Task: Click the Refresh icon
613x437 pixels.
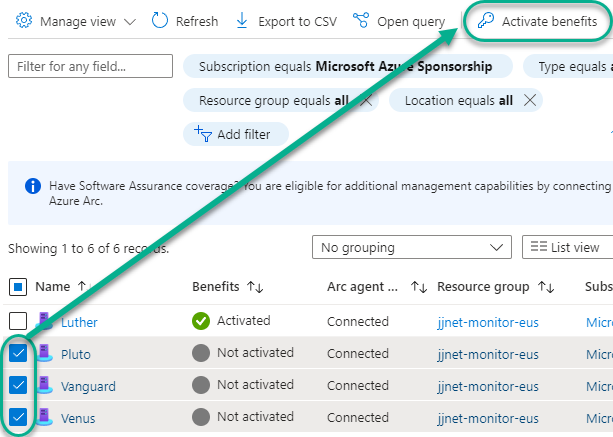Action: pos(160,21)
